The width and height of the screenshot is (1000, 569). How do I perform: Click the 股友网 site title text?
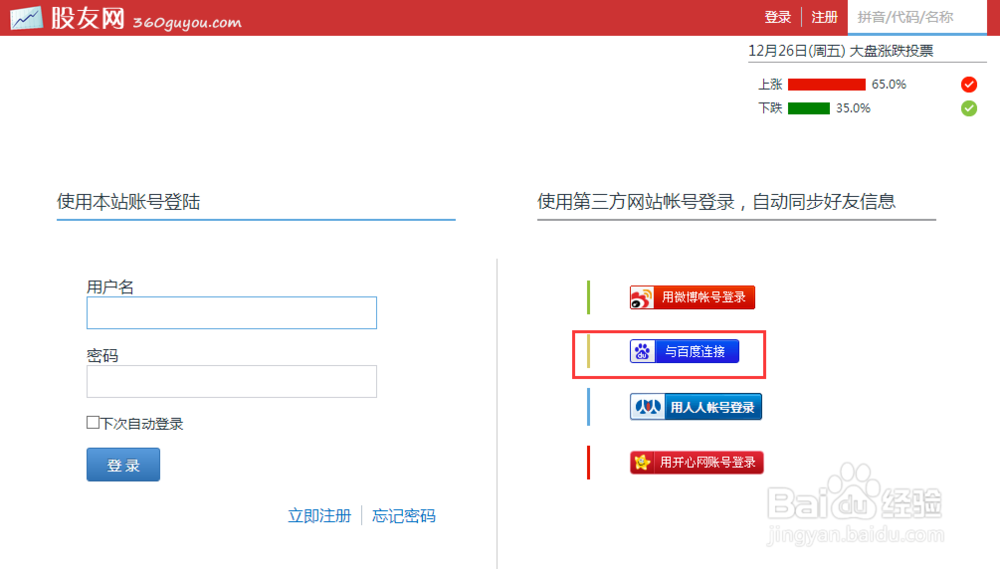(88, 18)
